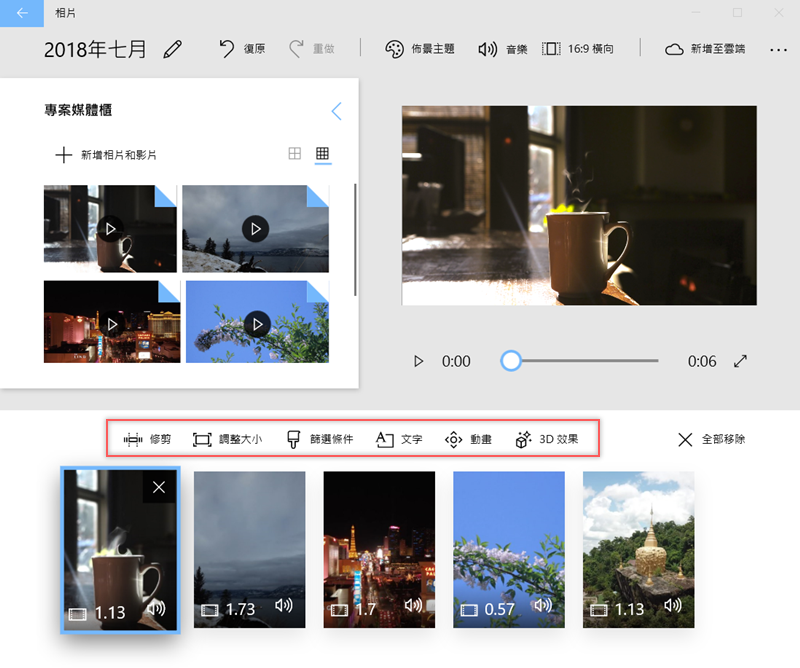This screenshot has height=668, width=800.
Task: Add media via 新增相片和影片
Action: point(106,155)
